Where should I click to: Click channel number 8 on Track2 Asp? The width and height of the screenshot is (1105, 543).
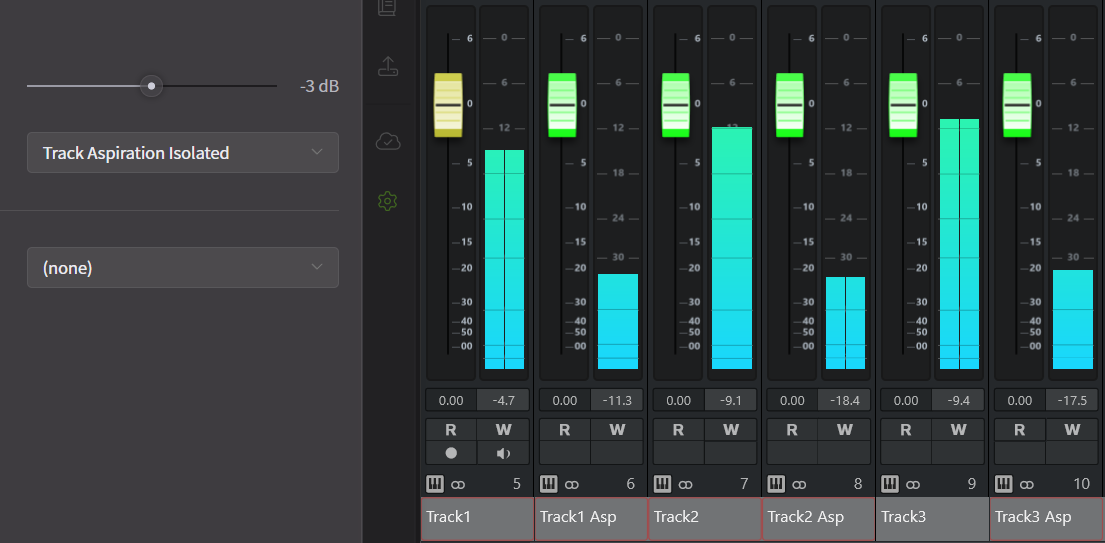[858, 484]
